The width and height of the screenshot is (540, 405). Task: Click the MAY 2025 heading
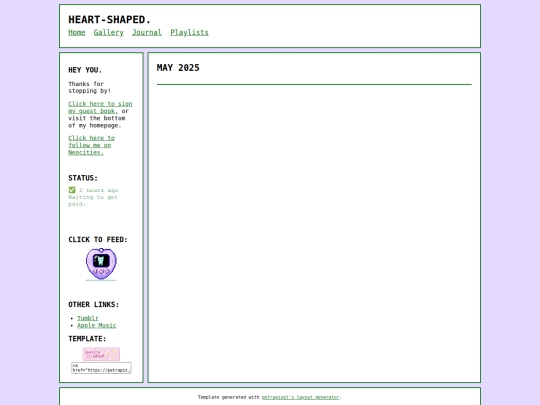(178, 68)
